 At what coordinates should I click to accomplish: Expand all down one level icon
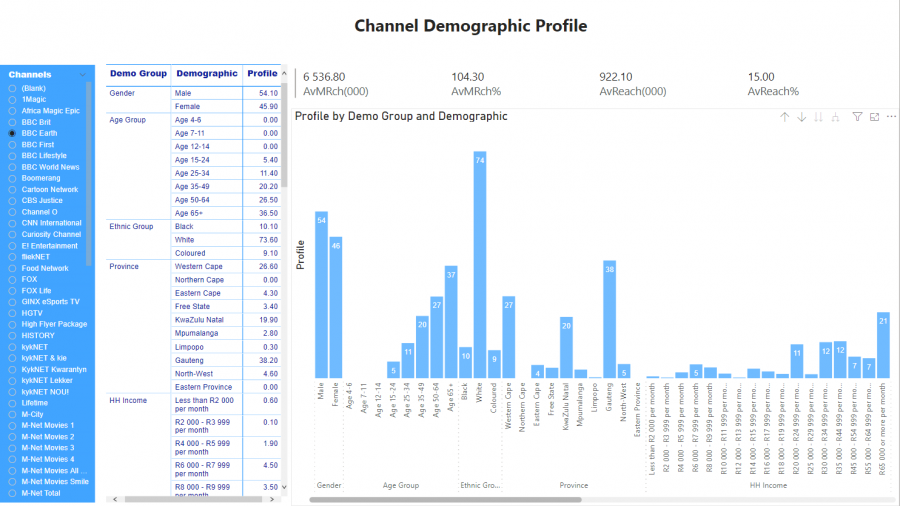tap(836, 117)
